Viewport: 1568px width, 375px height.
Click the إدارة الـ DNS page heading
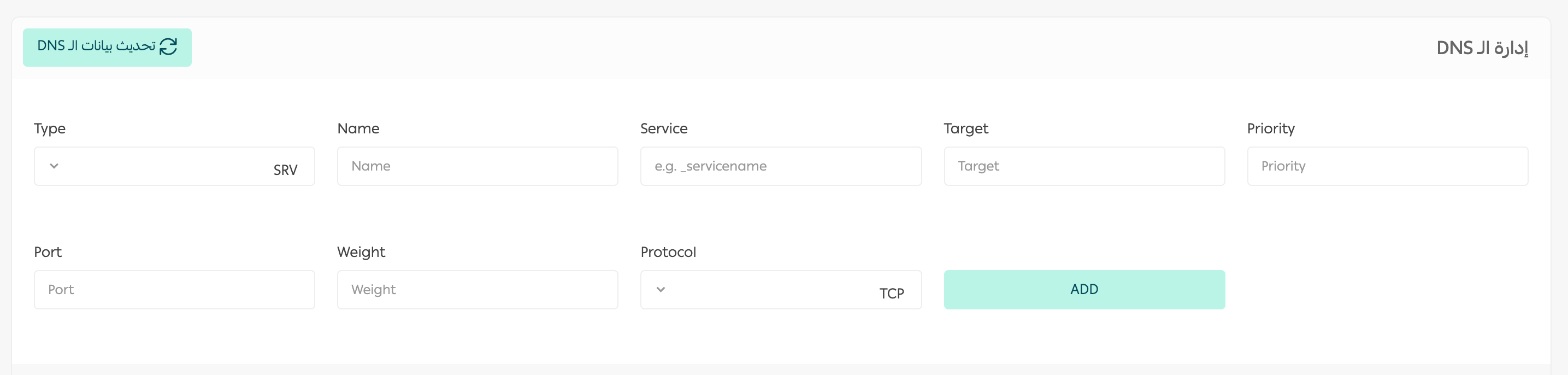(x=1482, y=48)
